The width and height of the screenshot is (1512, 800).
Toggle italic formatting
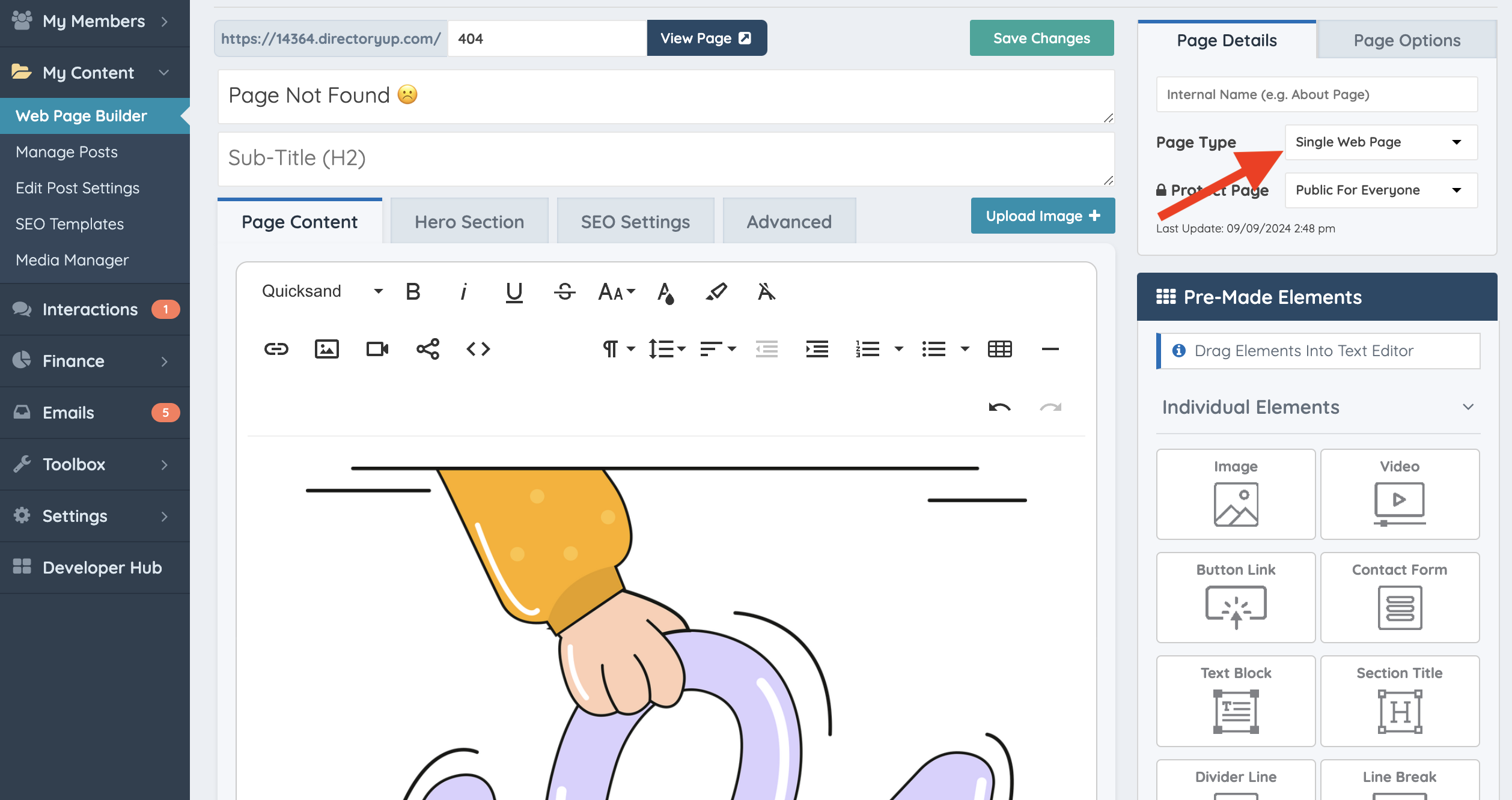pos(463,292)
